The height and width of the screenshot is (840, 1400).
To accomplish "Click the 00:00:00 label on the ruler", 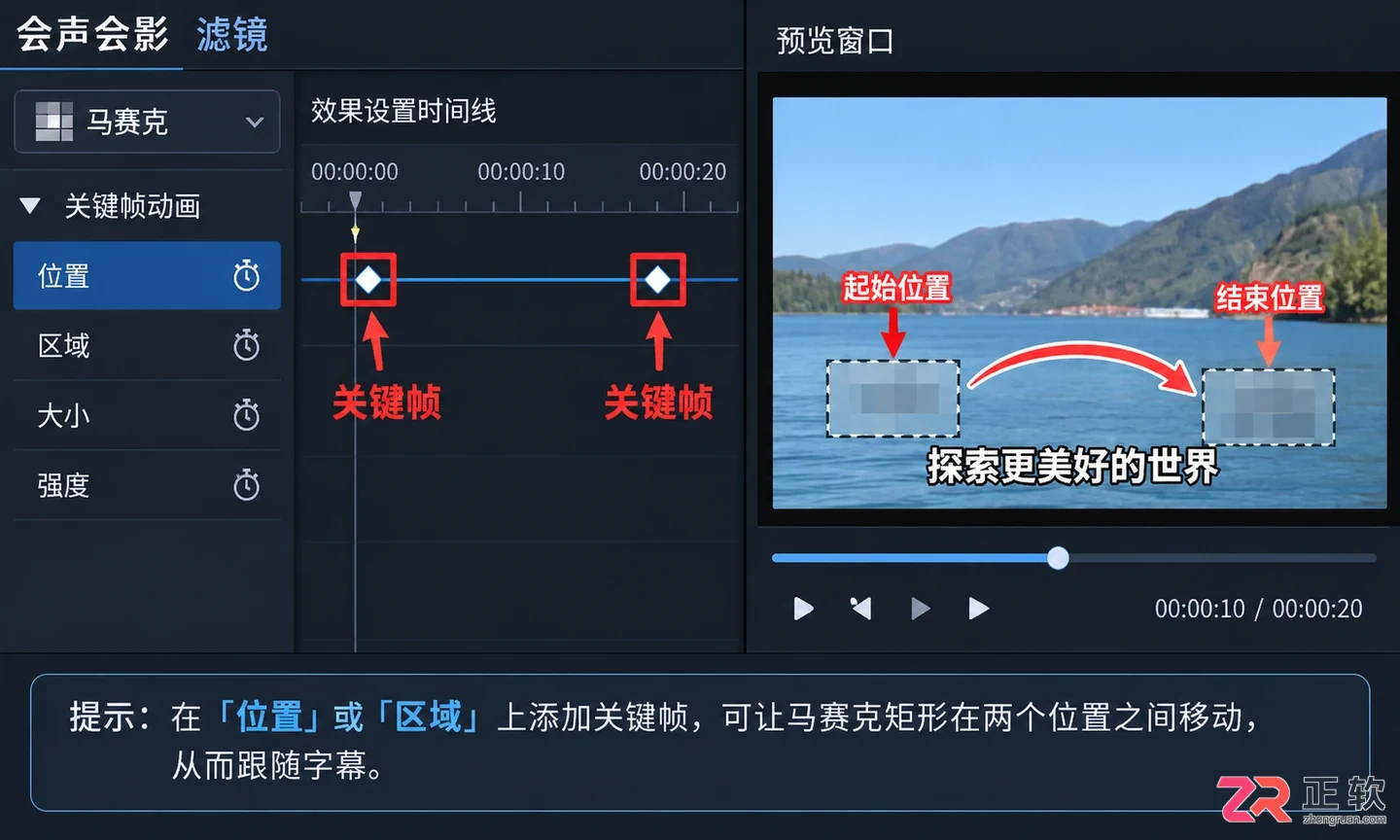I will [x=355, y=172].
